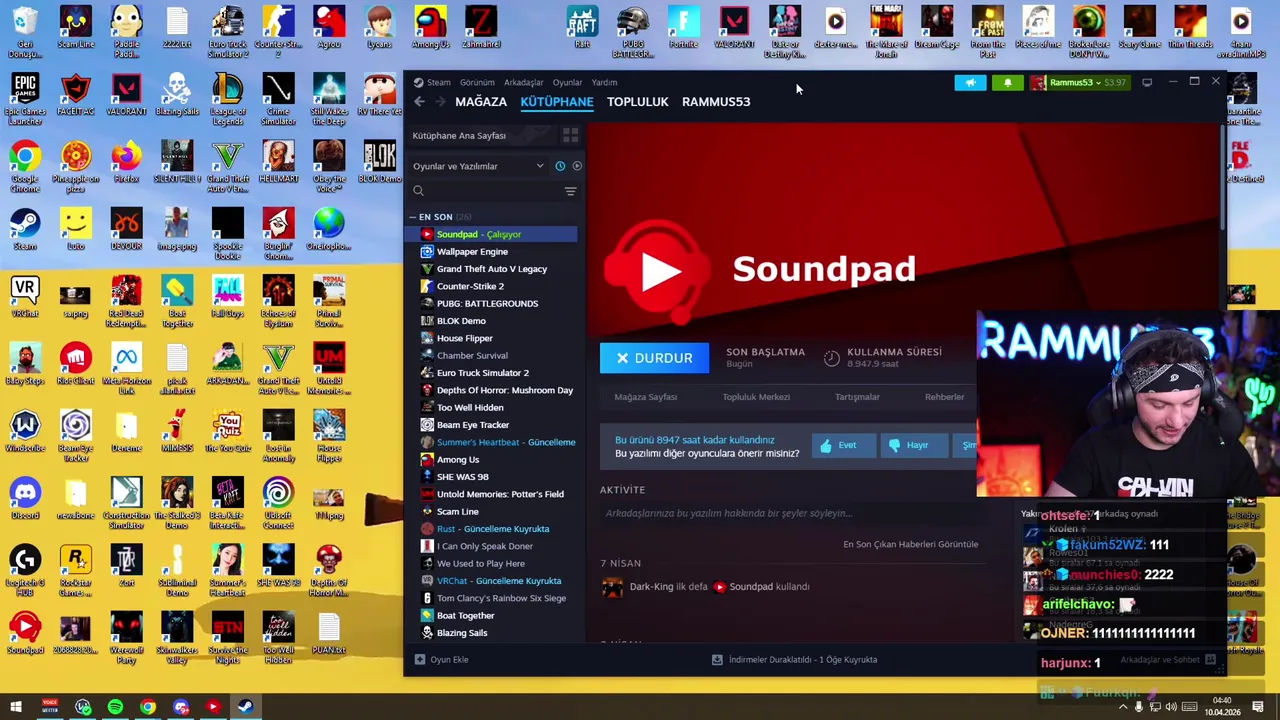Select Wallpaper Engine in library list
Screen dimensions: 1280x720
pyautogui.click(x=490, y=252)
